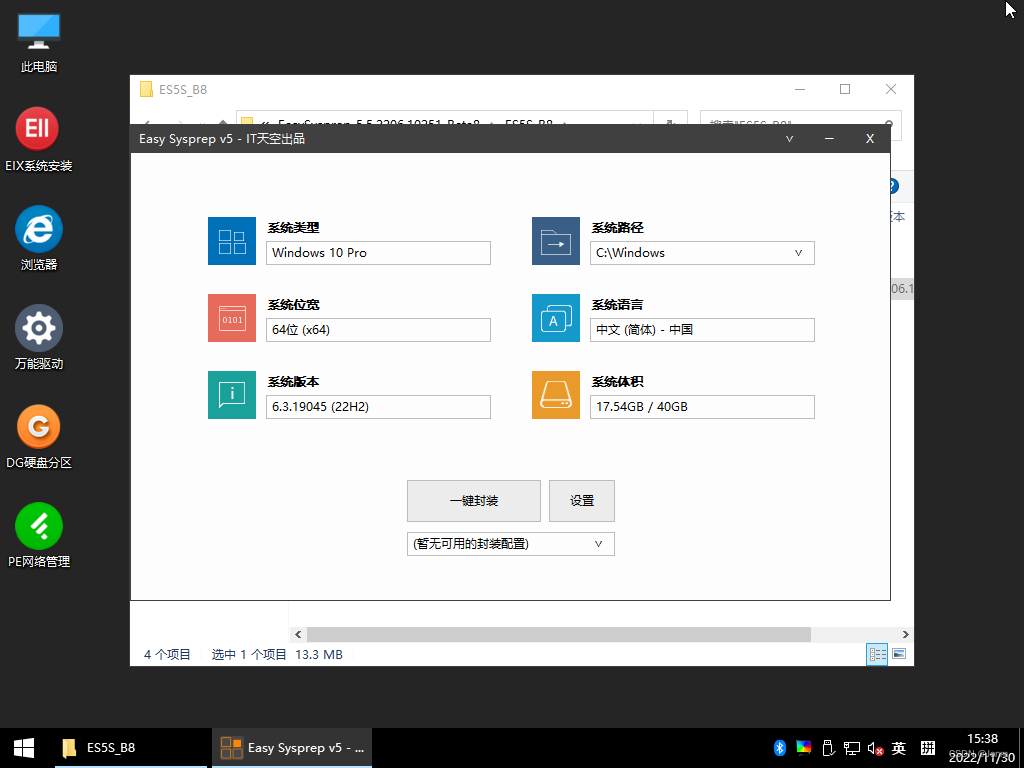Click the 选中 1 个项目 13.3 MB status text
The width and height of the screenshot is (1024, 768).
(277, 654)
